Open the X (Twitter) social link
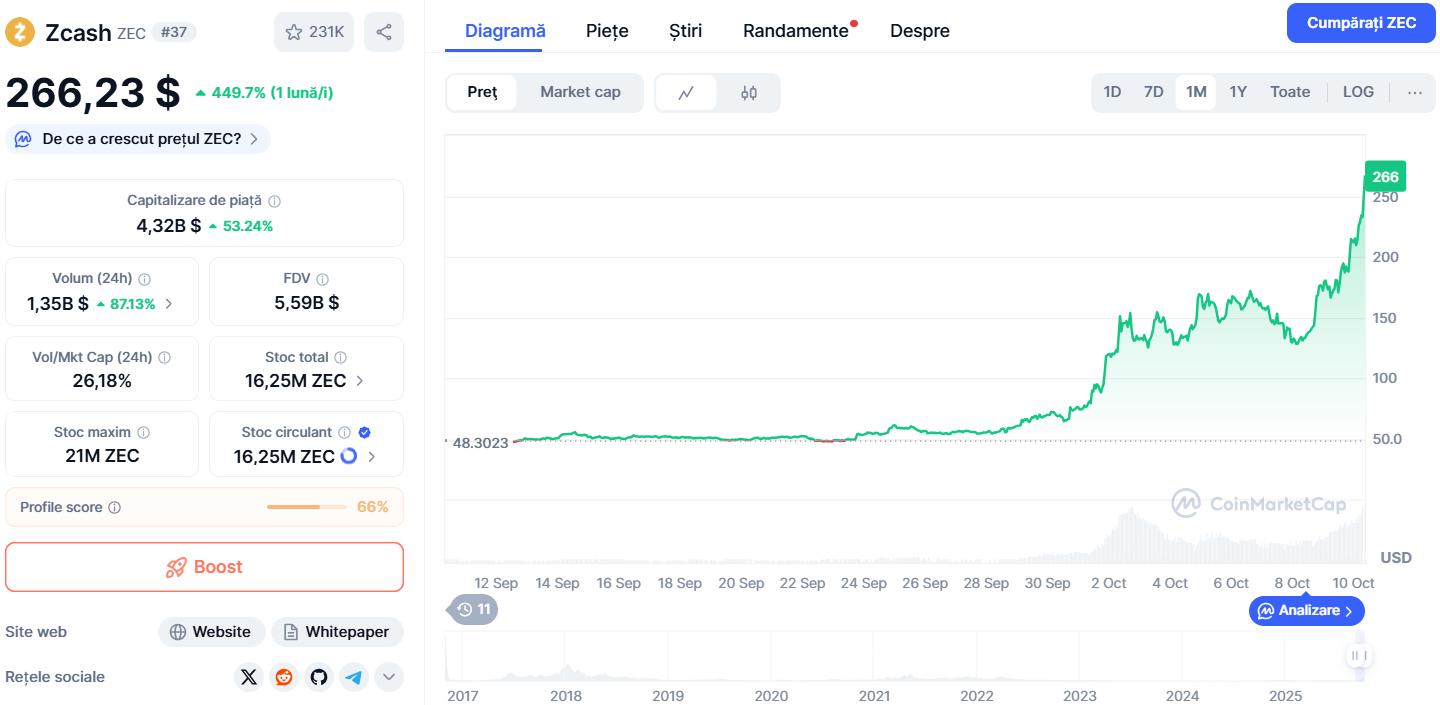Screen dimensions: 1440x705 (249, 677)
